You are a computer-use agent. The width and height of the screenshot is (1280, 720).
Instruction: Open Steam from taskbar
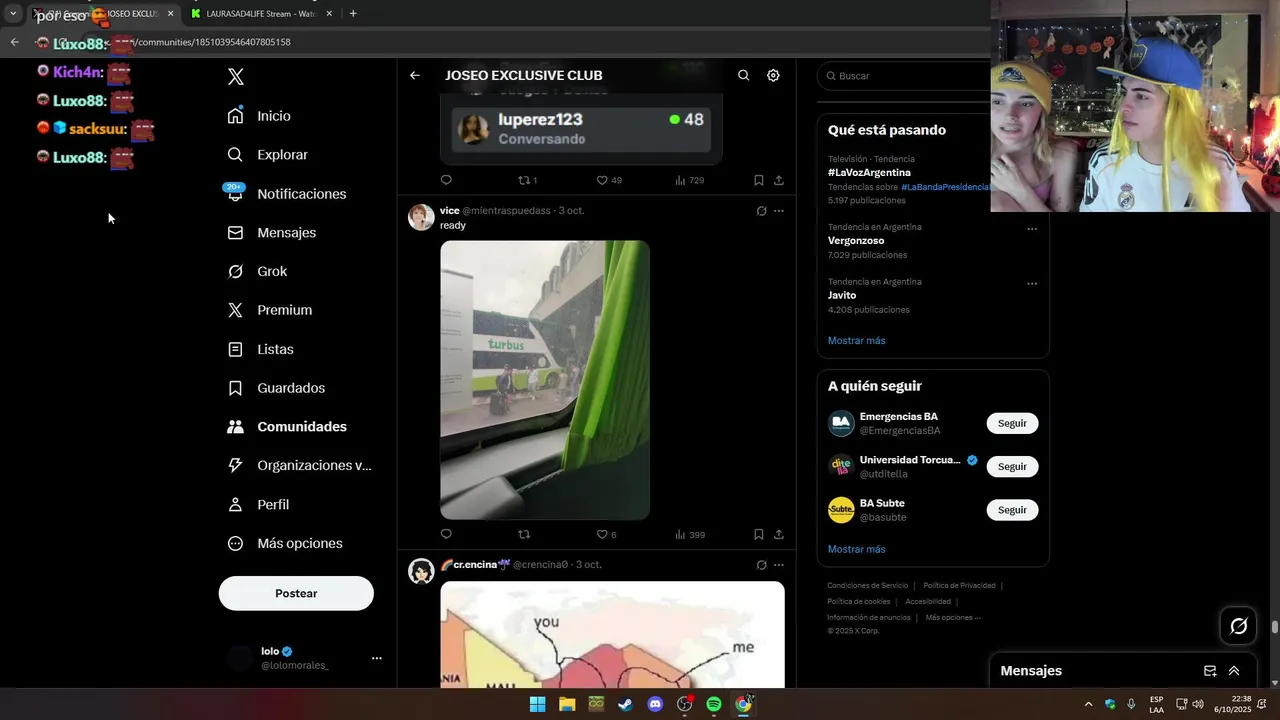click(625, 704)
